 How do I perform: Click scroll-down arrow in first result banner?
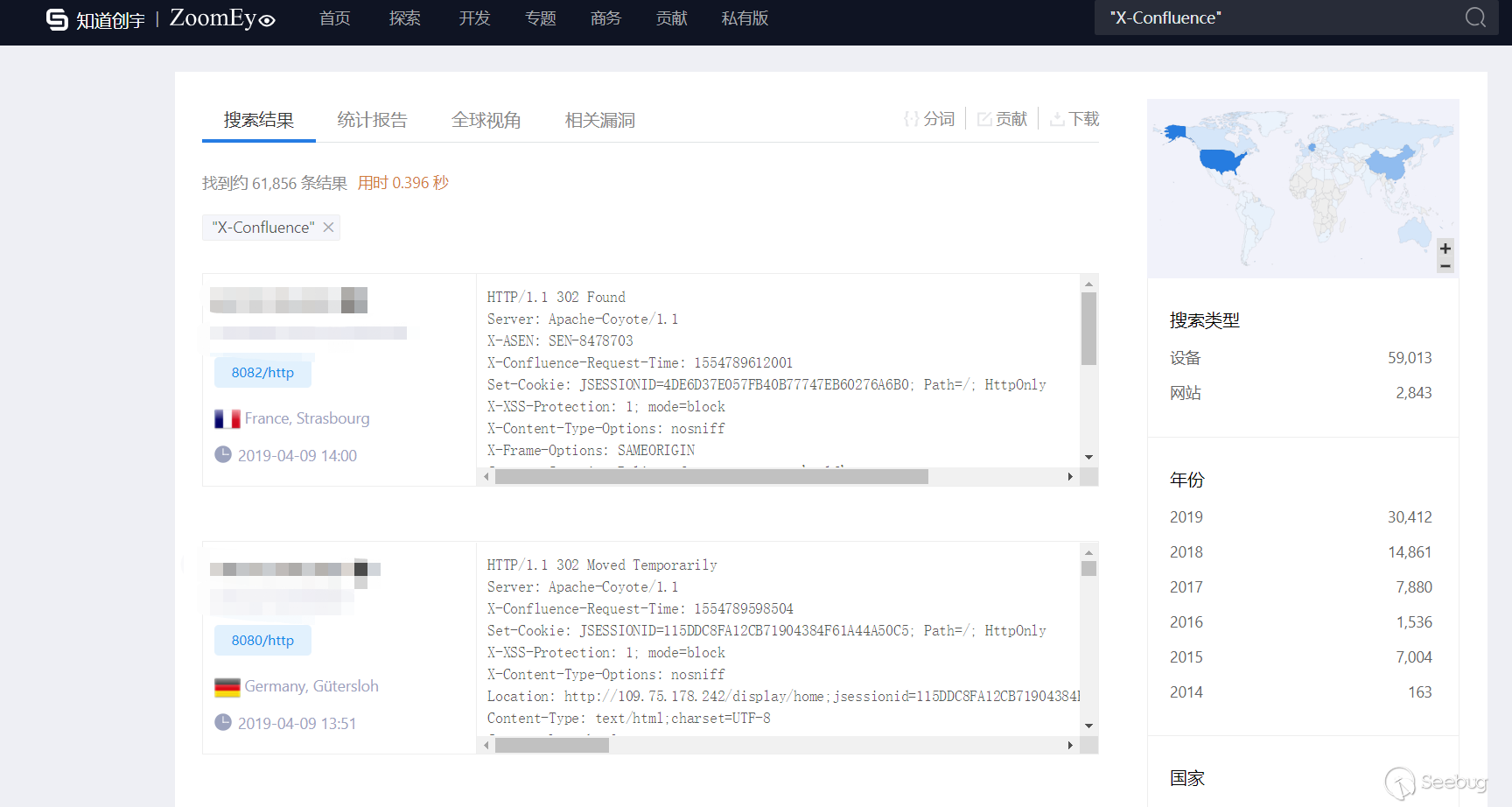(x=1088, y=457)
